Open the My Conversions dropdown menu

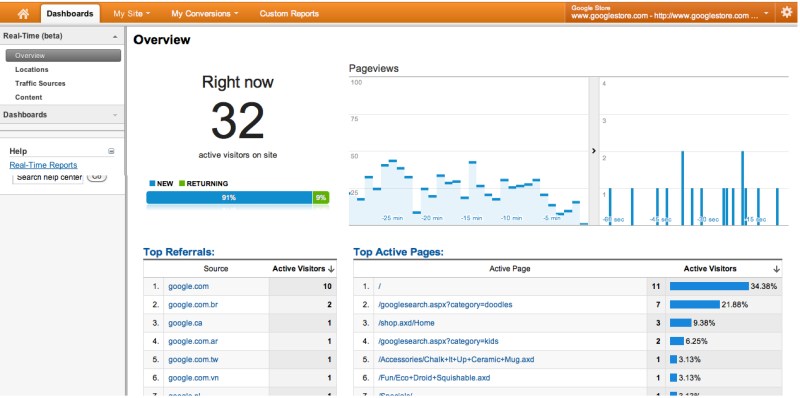click(205, 14)
